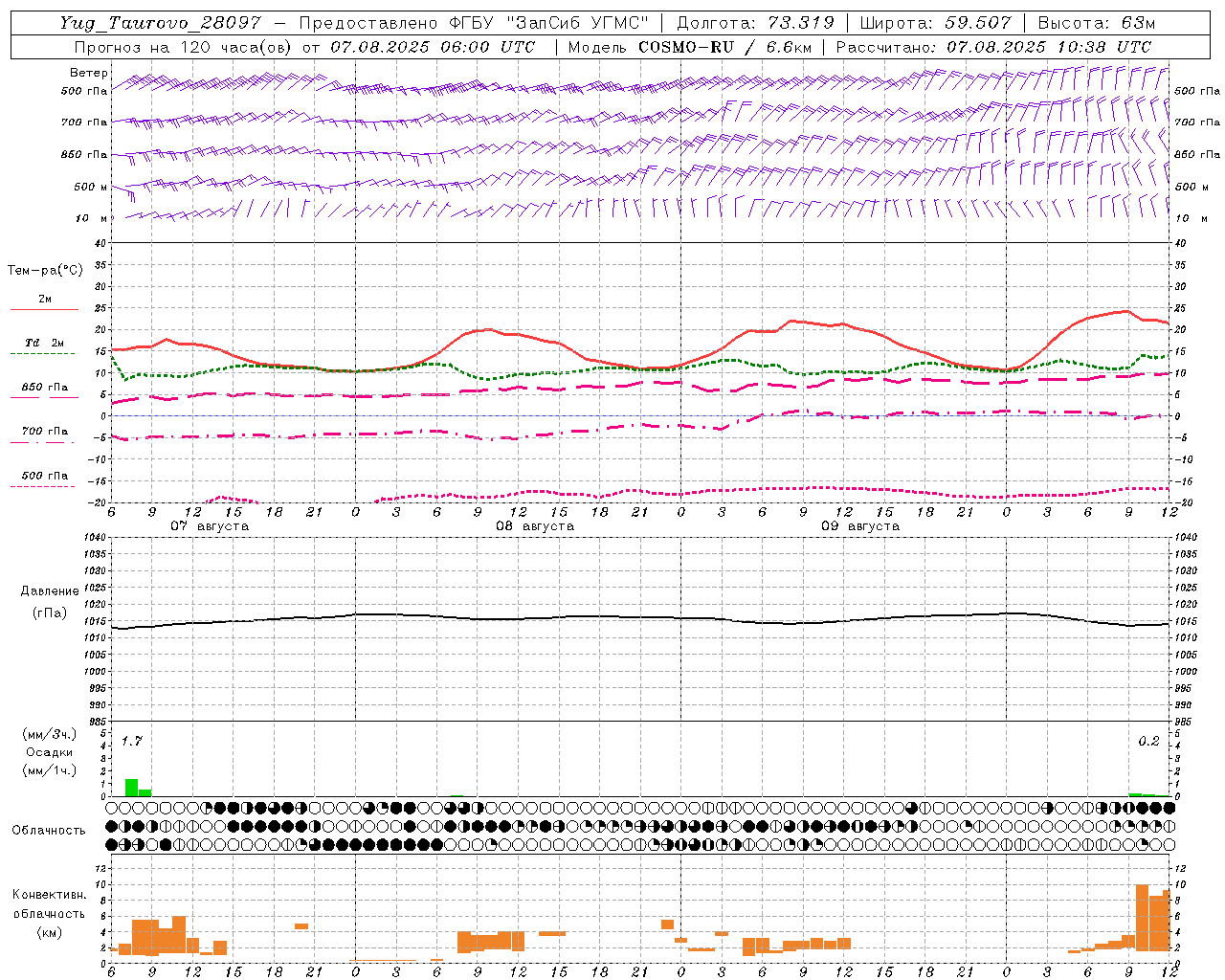Click the 850 гПа temperature legend entry

[44, 388]
